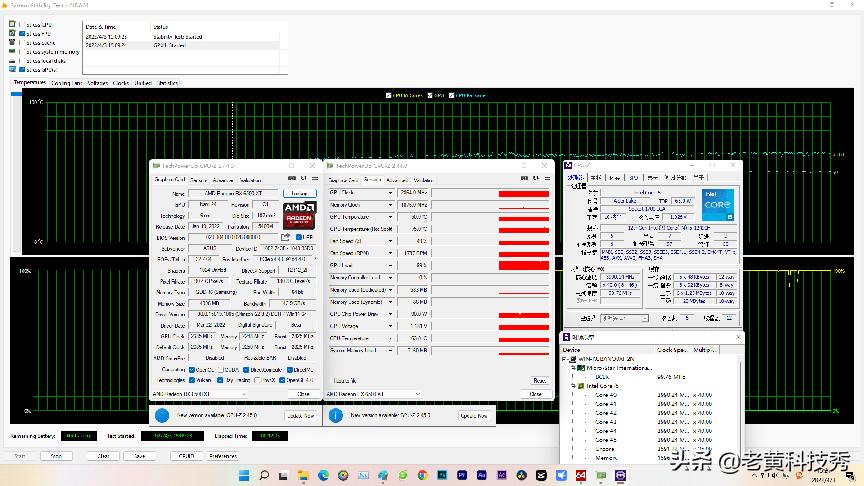Click the Preferences button in AIDA64
864x486 pixels.
pyautogui.click(x=222, y=455)
